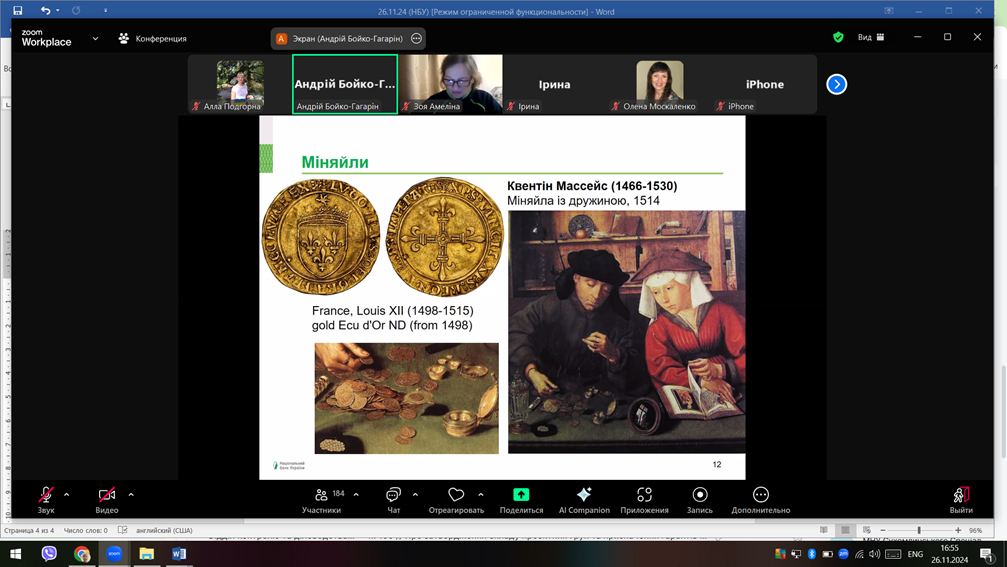Turn on camera with Видео button

(x=107, y=496)
